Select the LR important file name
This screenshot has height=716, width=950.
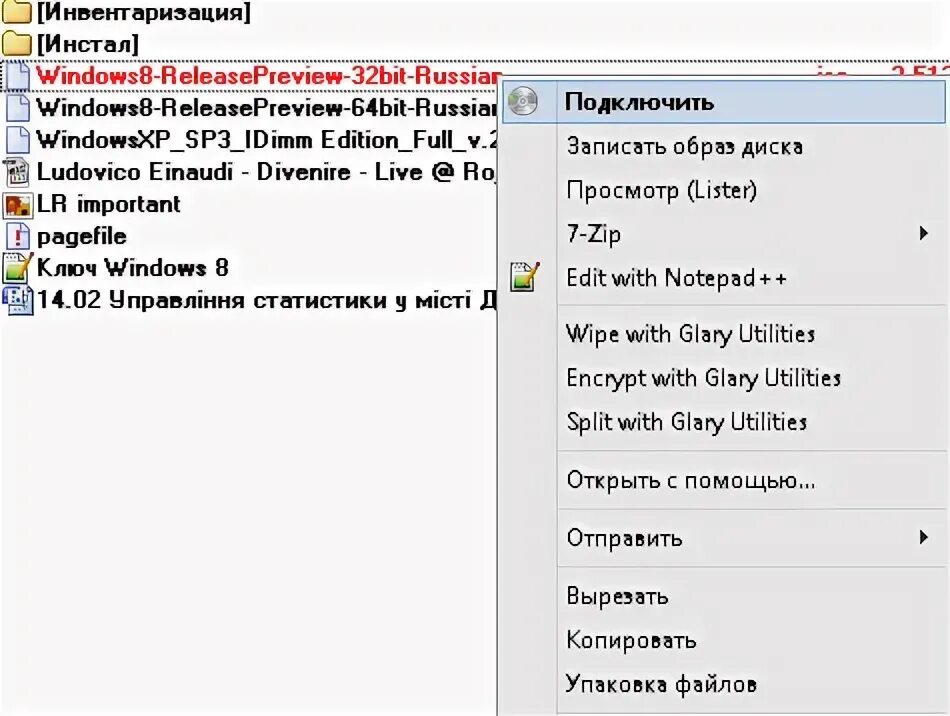coord(108,204)
